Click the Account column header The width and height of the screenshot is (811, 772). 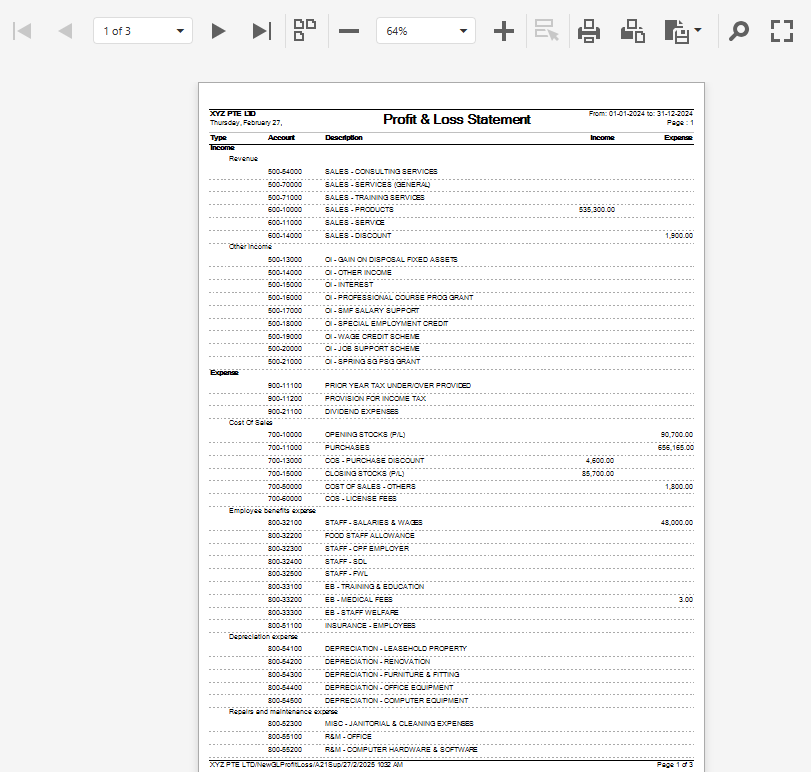coord(281,137)
